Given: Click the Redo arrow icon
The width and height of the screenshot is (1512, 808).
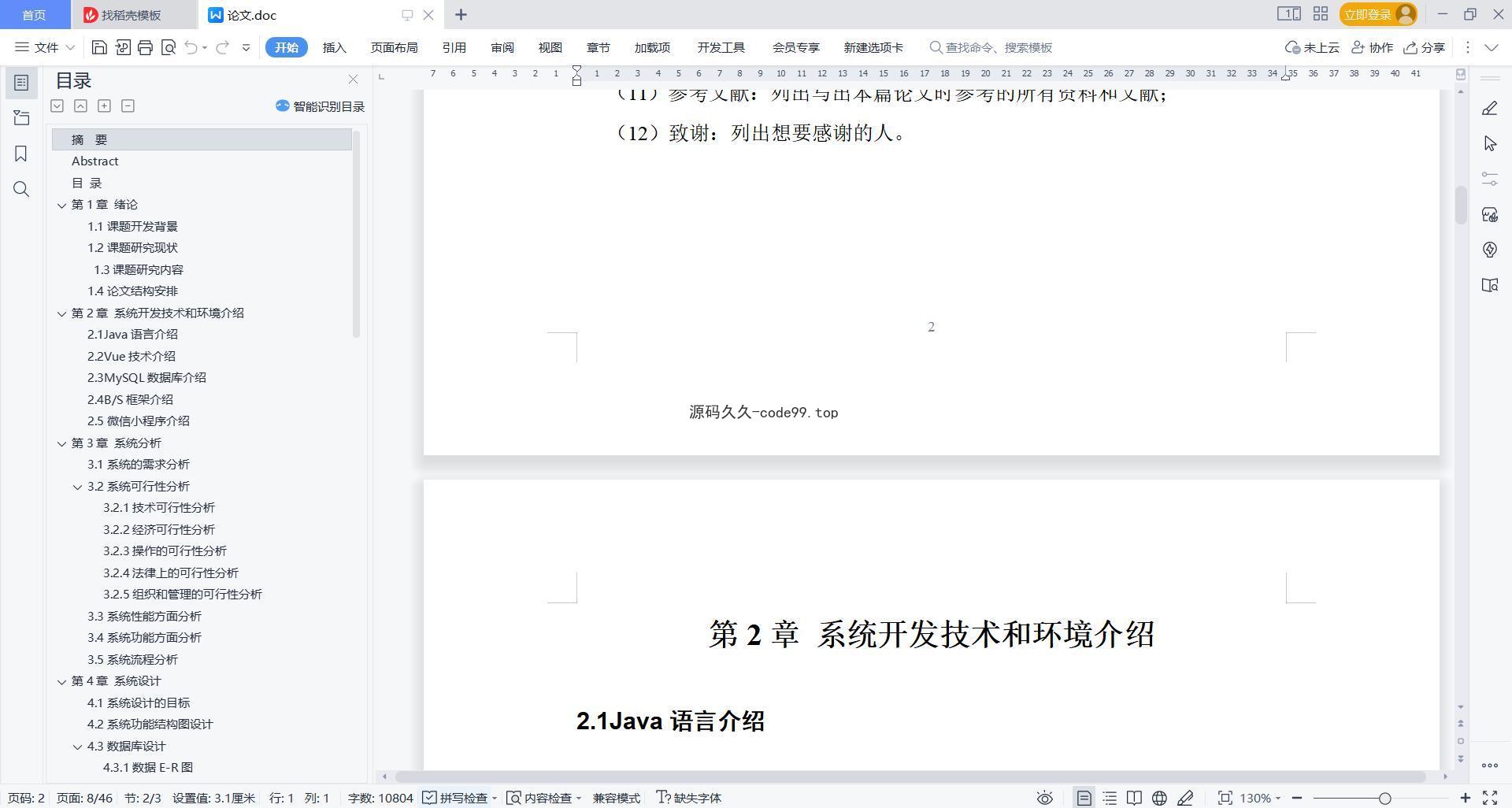Looking at the screenshot, I should pyautogui.click(x=222, y=47).
